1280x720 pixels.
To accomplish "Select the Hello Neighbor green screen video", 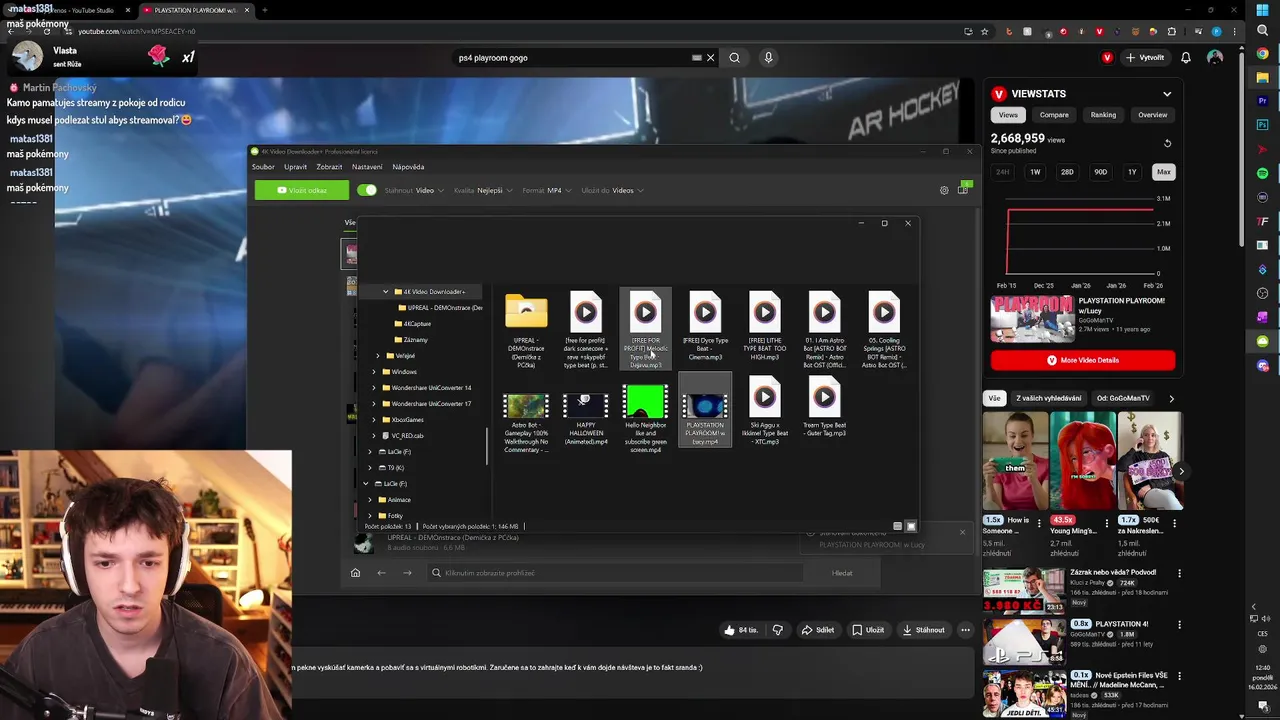I will point(645,402).
